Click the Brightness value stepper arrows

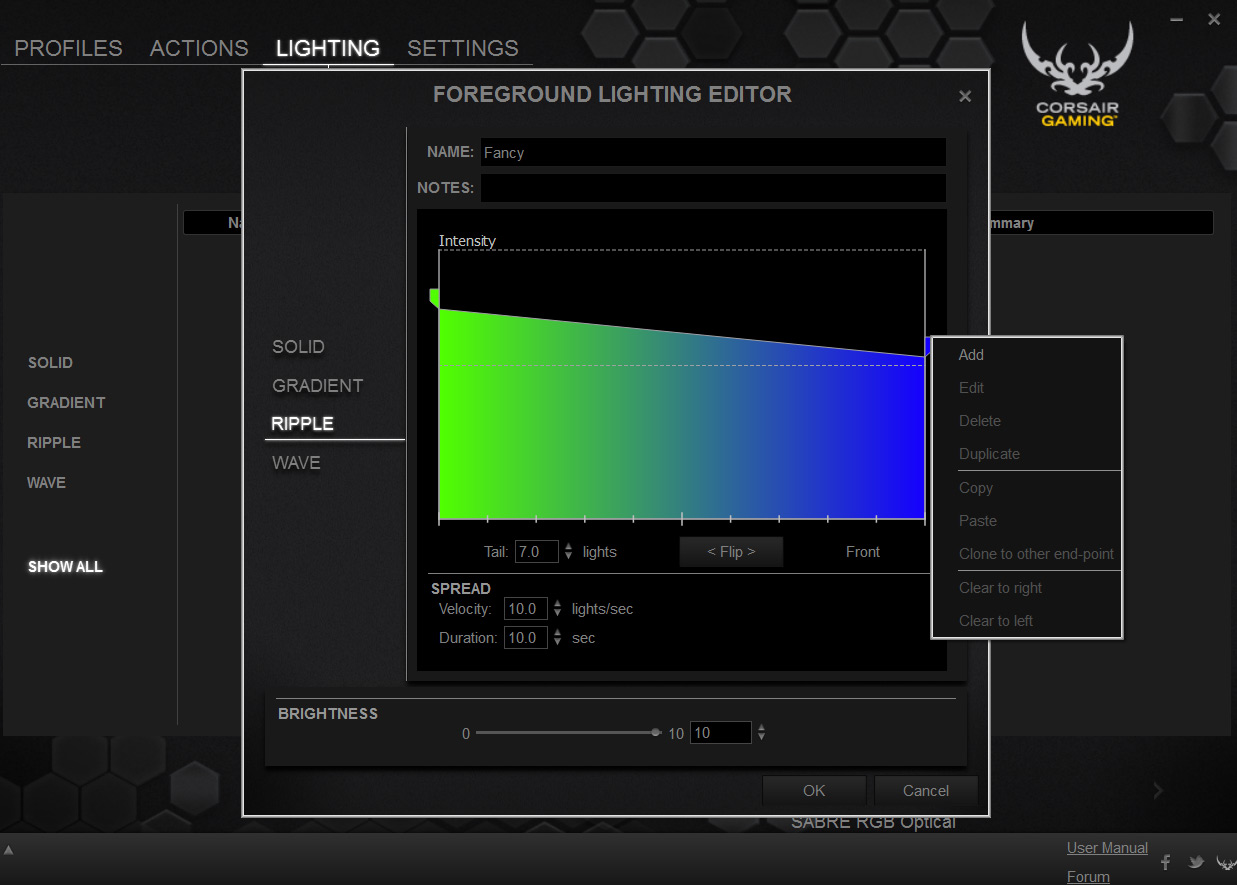coord(761,733)
